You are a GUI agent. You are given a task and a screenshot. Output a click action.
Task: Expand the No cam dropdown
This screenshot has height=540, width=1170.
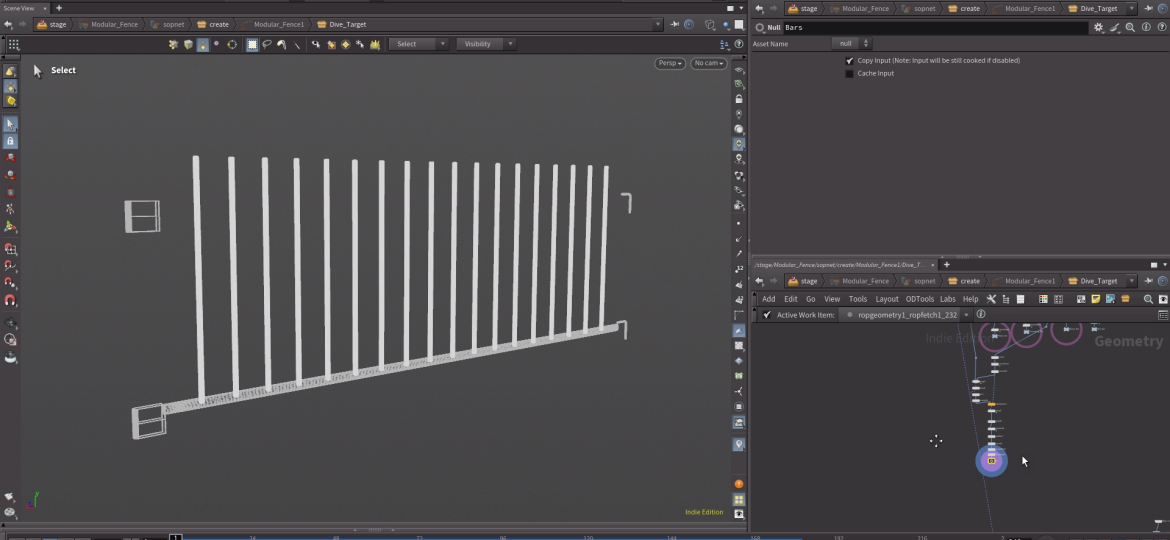pyautogui.click(x=709, y=63)
